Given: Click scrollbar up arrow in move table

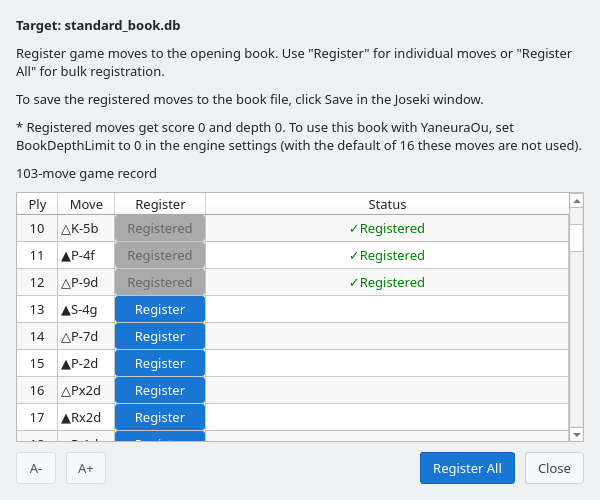Looking at the screenshot, I should pos(576,201).
